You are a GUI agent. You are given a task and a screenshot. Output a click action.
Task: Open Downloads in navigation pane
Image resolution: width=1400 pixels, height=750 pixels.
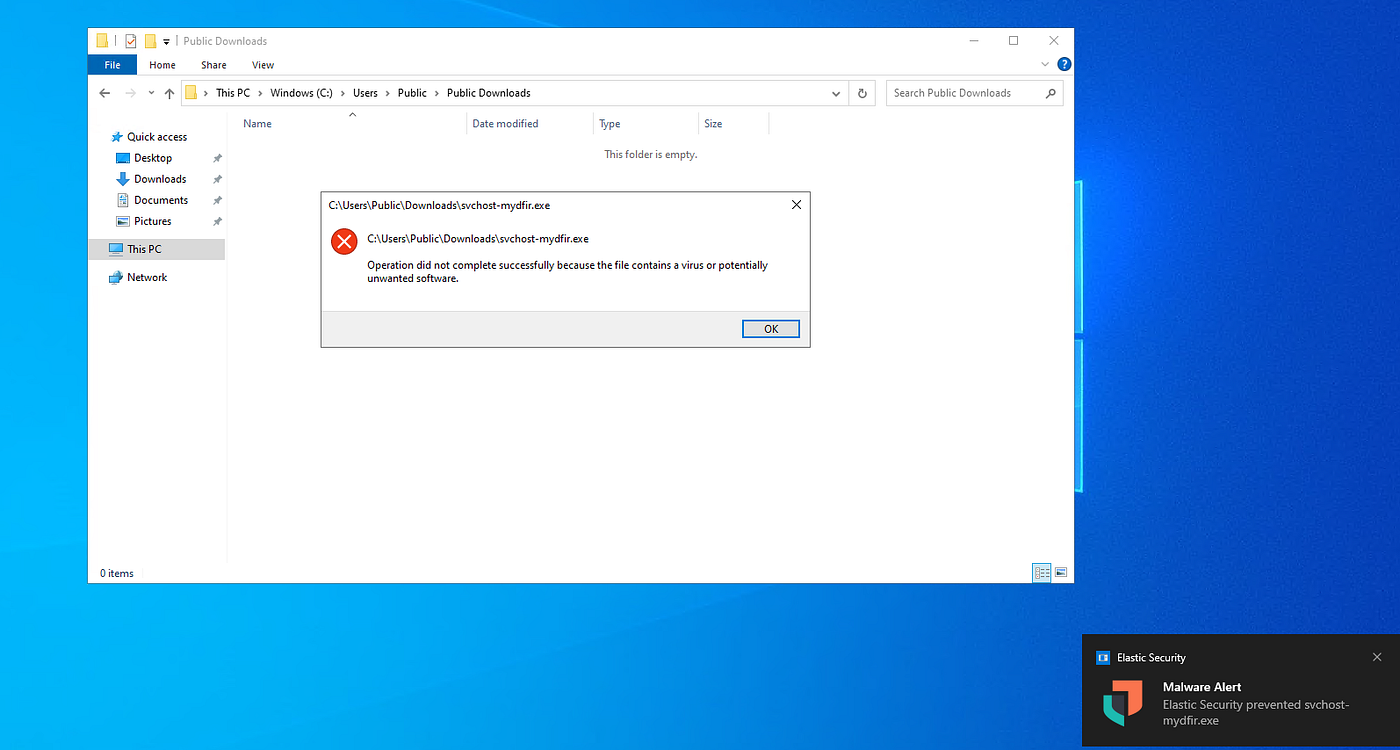[x=160, y=179]
